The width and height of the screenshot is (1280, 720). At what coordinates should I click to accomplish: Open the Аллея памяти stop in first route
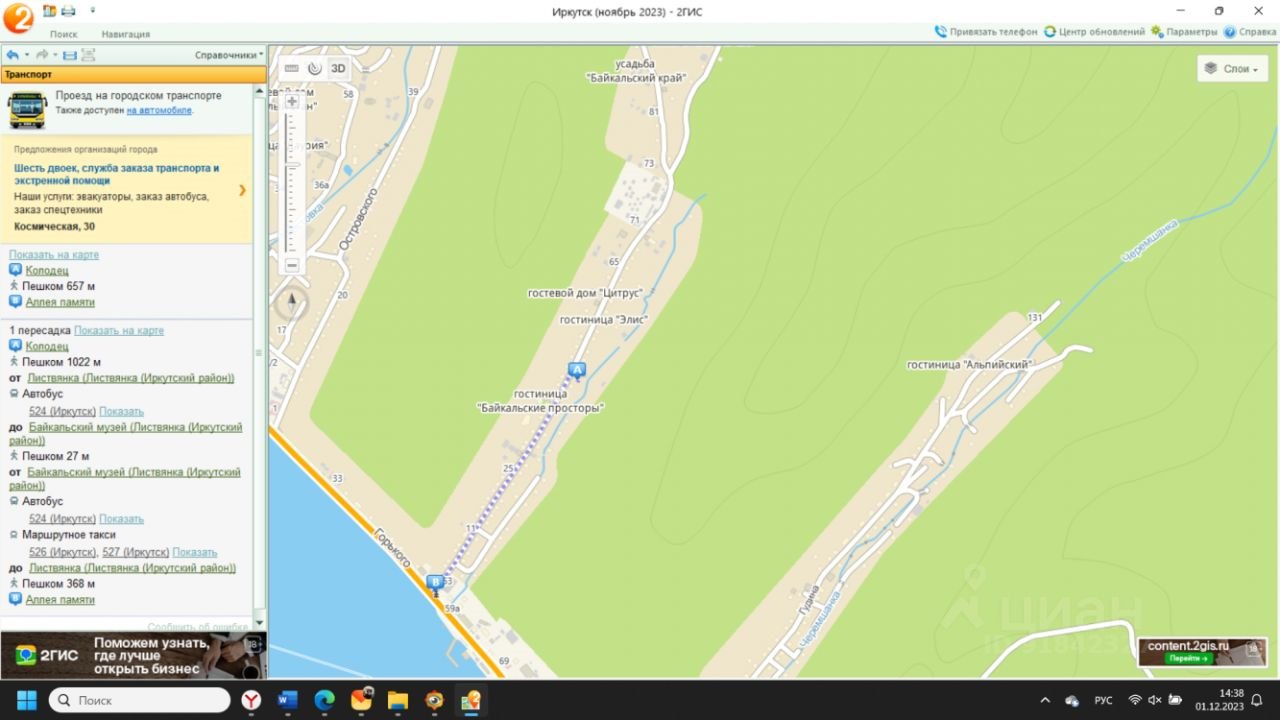(60, 302)
